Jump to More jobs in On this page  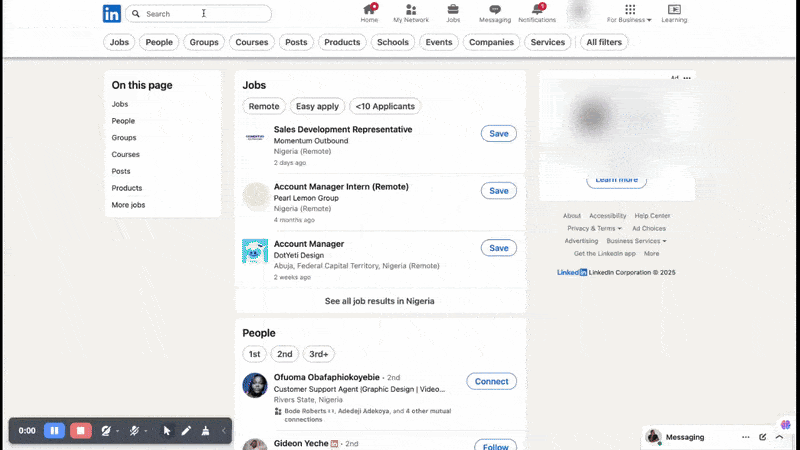[128, 205]
